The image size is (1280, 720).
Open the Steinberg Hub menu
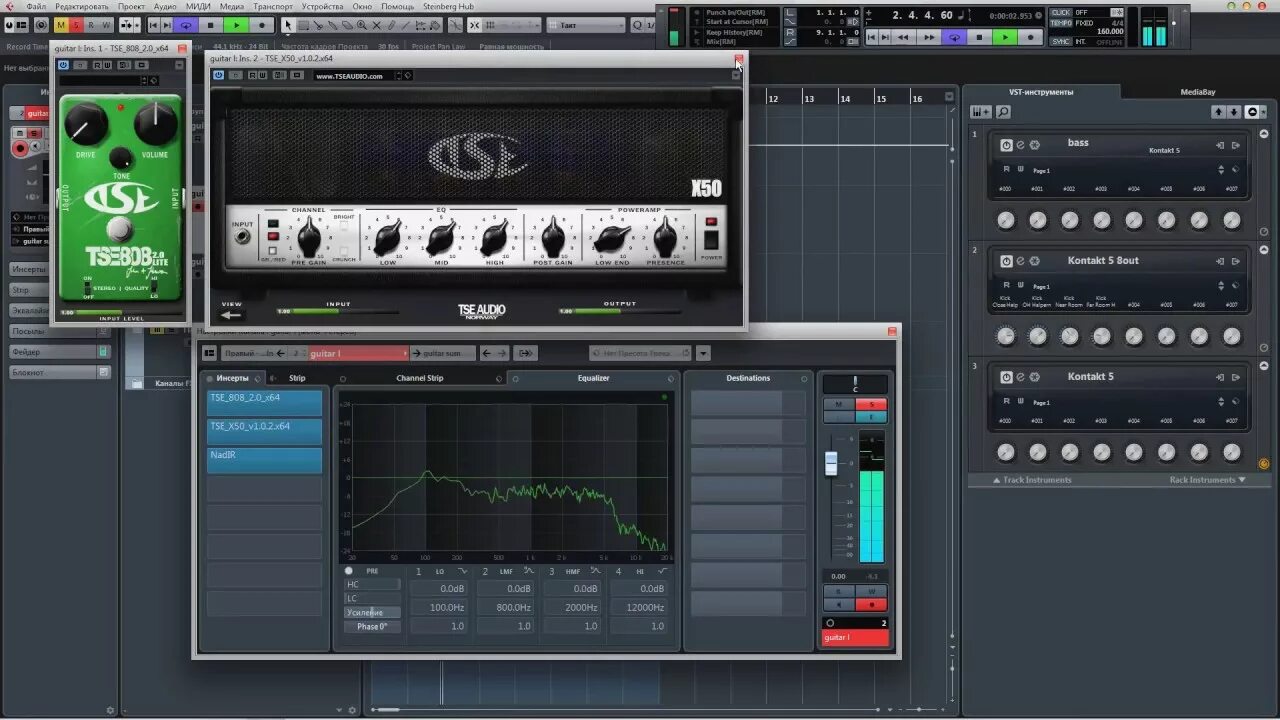[x=448, y=6]
